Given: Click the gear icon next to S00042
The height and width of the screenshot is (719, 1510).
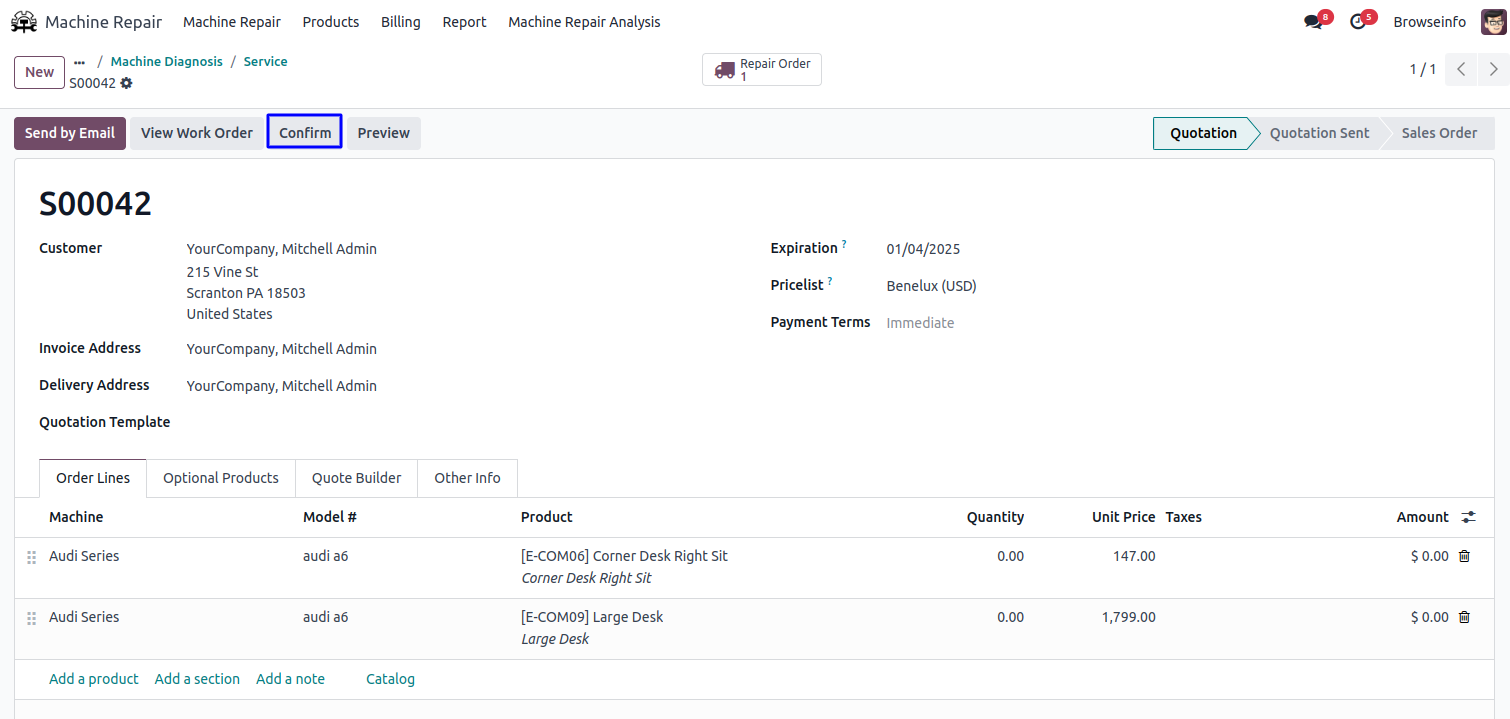Looking at the screenshot, I should [126, 83].
